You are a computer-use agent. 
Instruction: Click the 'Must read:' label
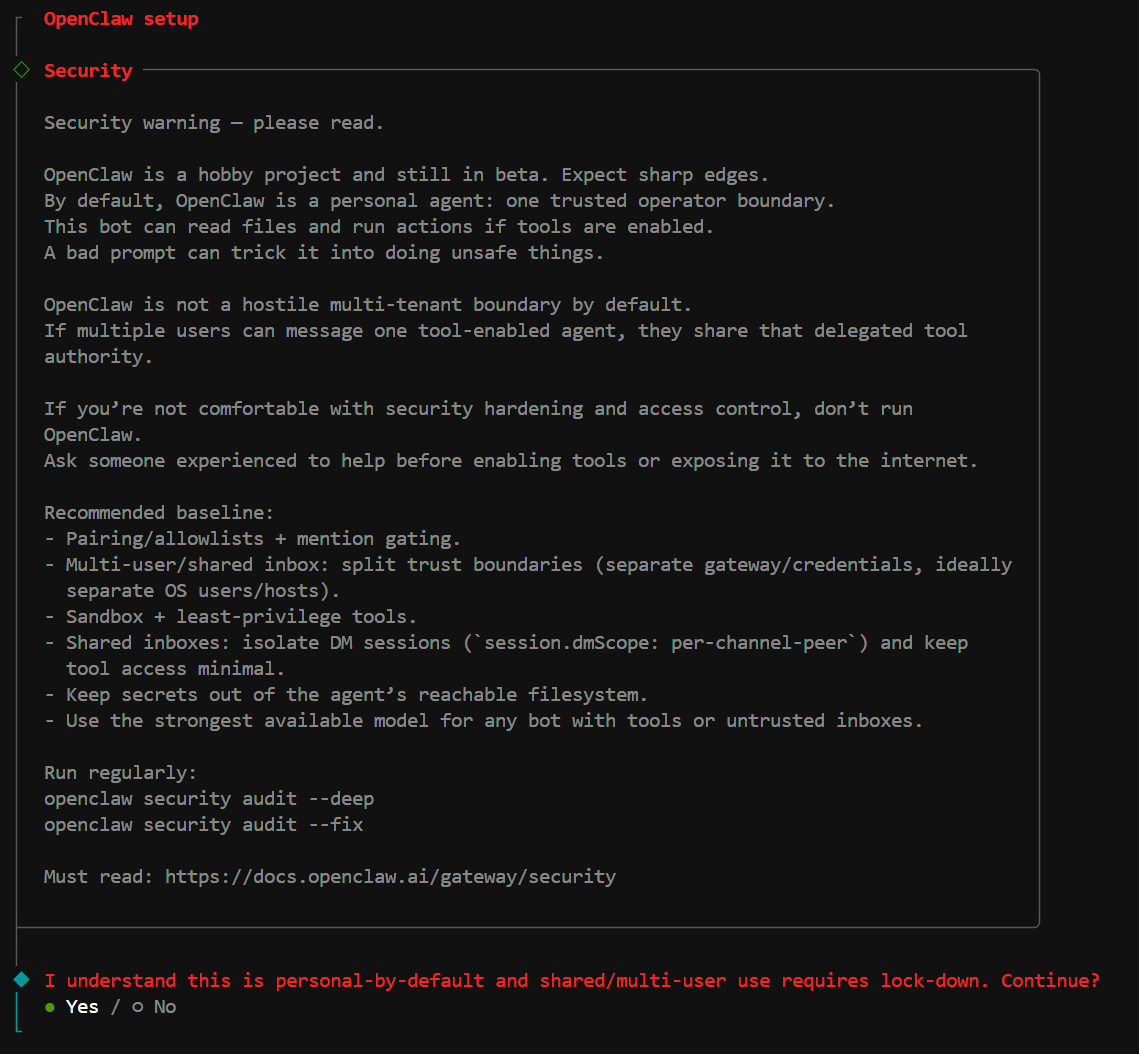(x=98, y=877)
